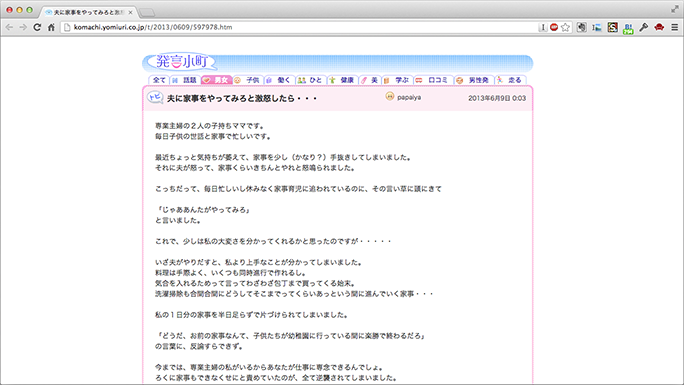Viewport: 684px width, 385px height.
Task: Open the Hatena bookmark B! extension
Action: pyautogui.click(x=628, y=28)
